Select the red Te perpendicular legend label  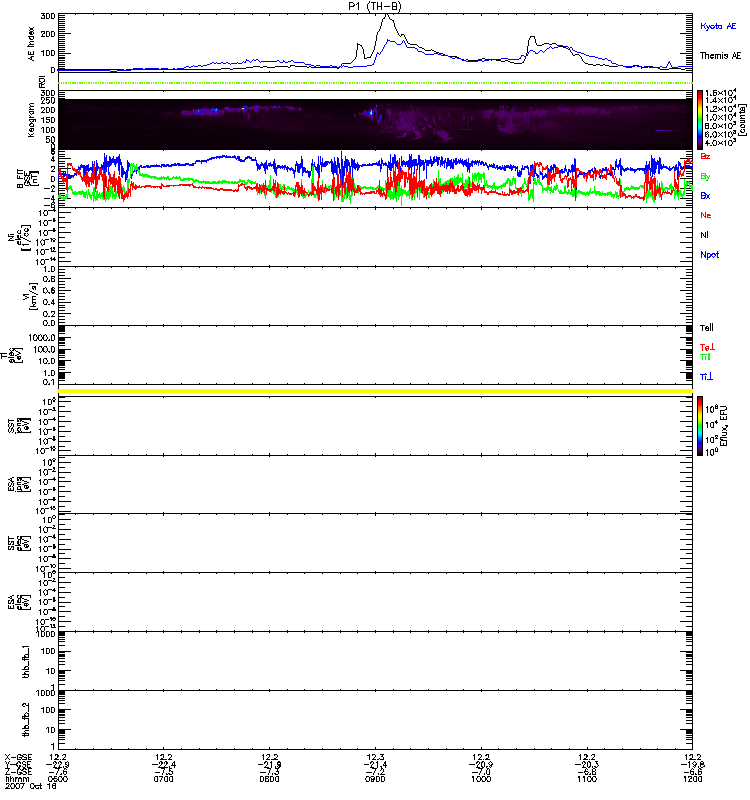coord(707,347)
